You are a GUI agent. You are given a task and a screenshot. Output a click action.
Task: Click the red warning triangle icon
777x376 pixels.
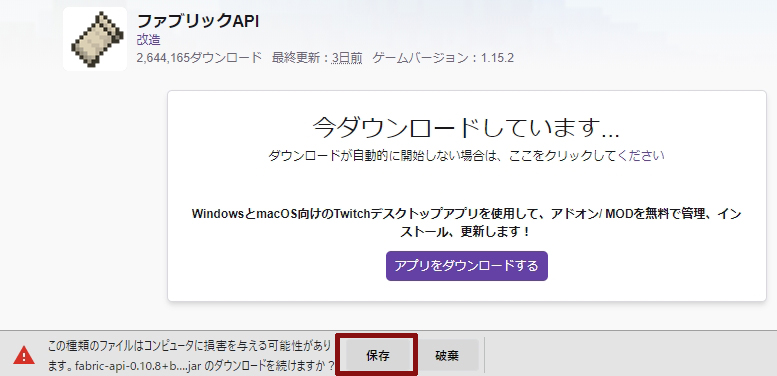[x=24, y=355]
